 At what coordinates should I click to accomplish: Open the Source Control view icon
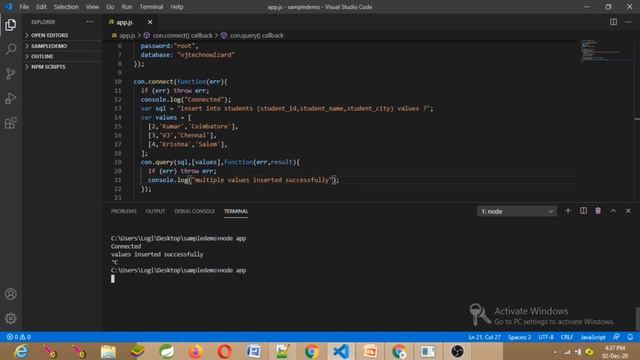click(11, 74)
